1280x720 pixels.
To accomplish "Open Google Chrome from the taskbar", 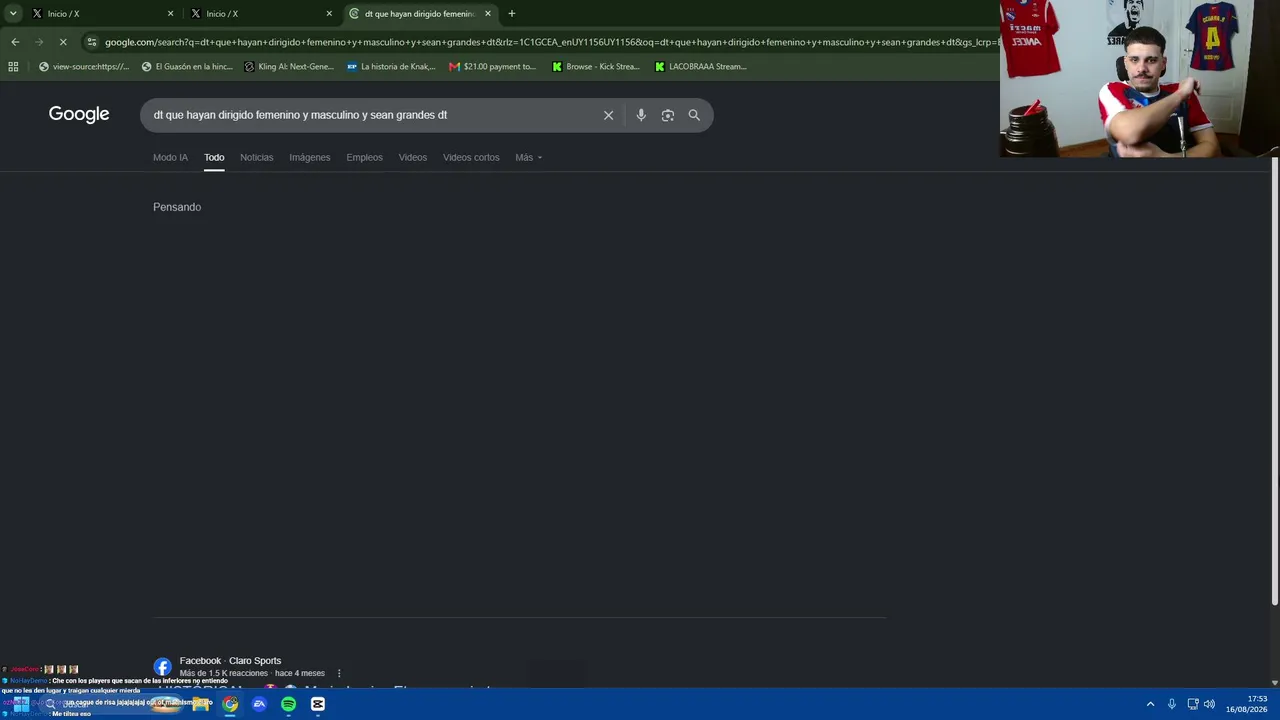I will coord(231,704).
